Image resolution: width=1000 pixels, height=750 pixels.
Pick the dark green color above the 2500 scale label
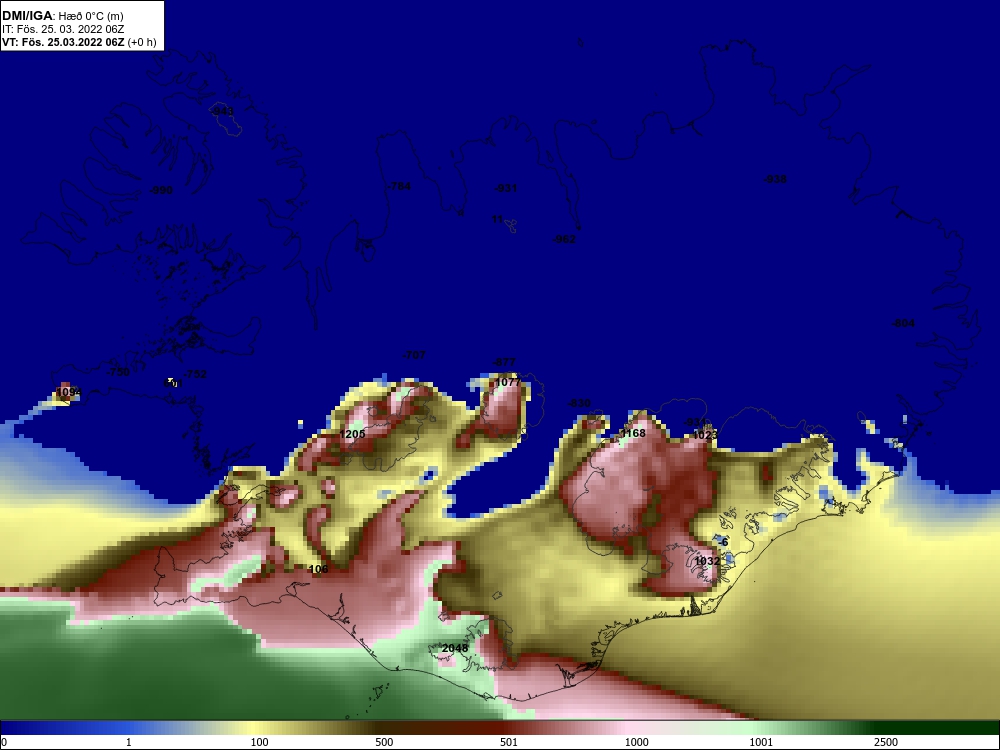point(886,728)
